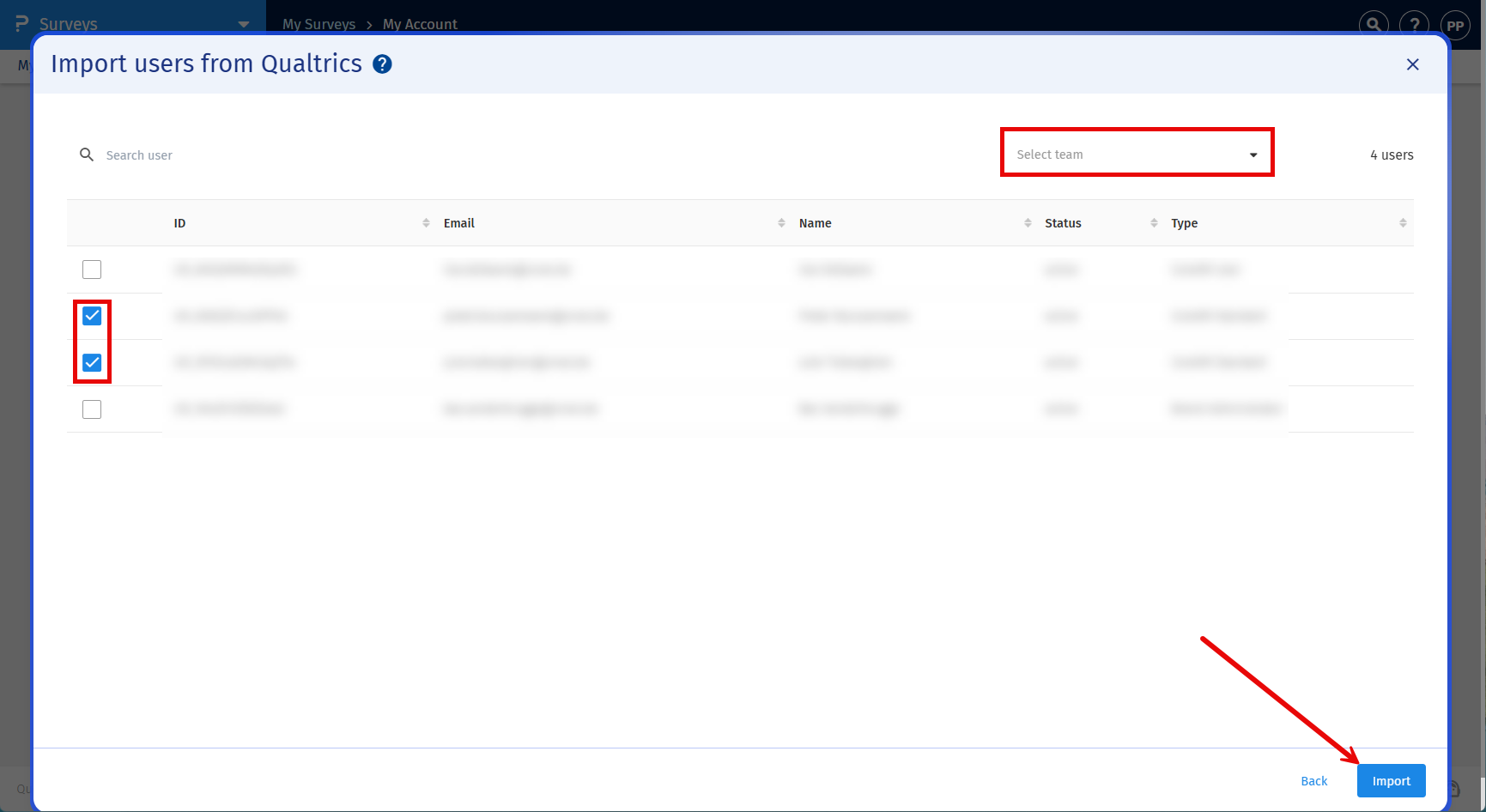Check the first user row checkbox

(x=92, y=270)
